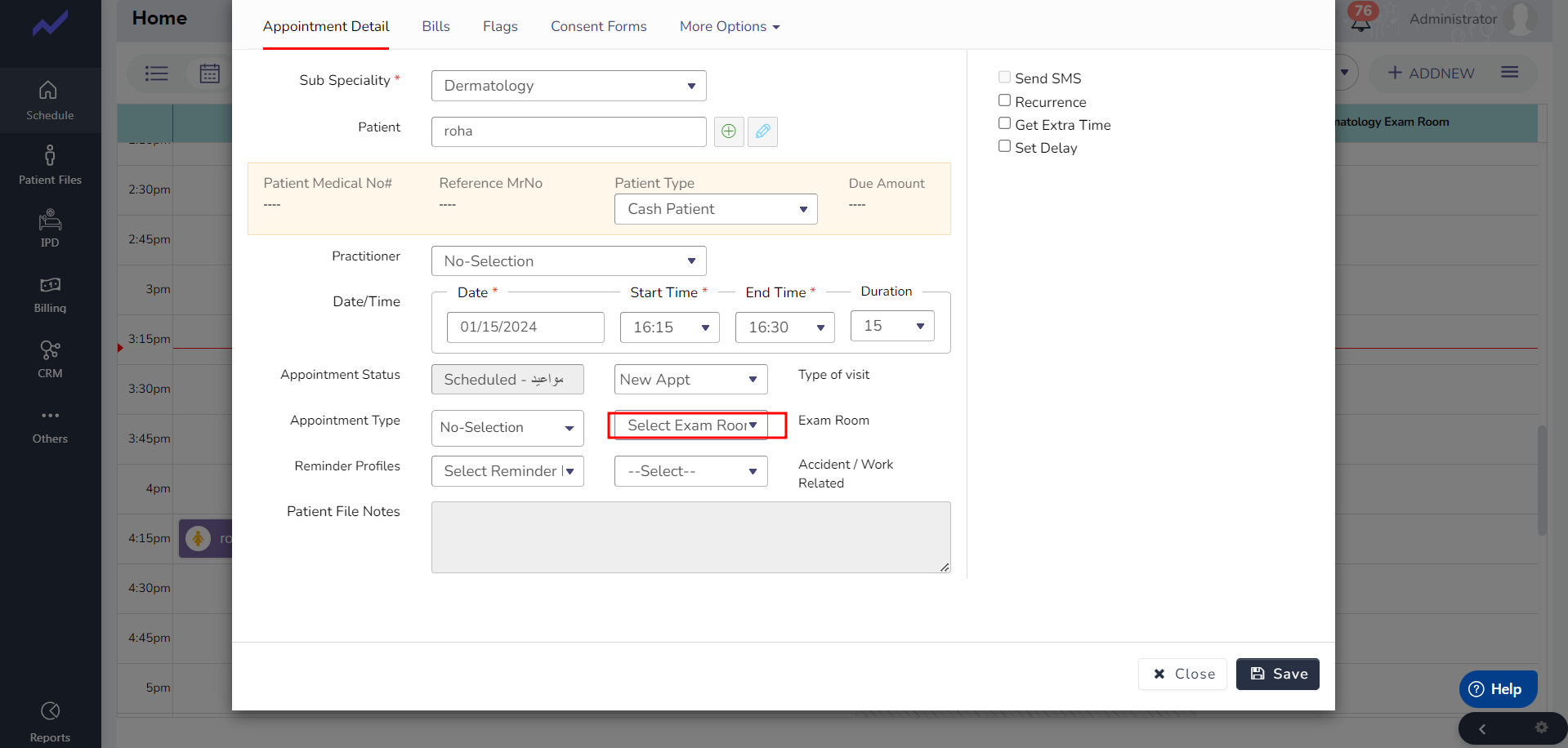
Task: Open the Sub Speciality Dermatology dropdown
Action: [x=569, y=86]
